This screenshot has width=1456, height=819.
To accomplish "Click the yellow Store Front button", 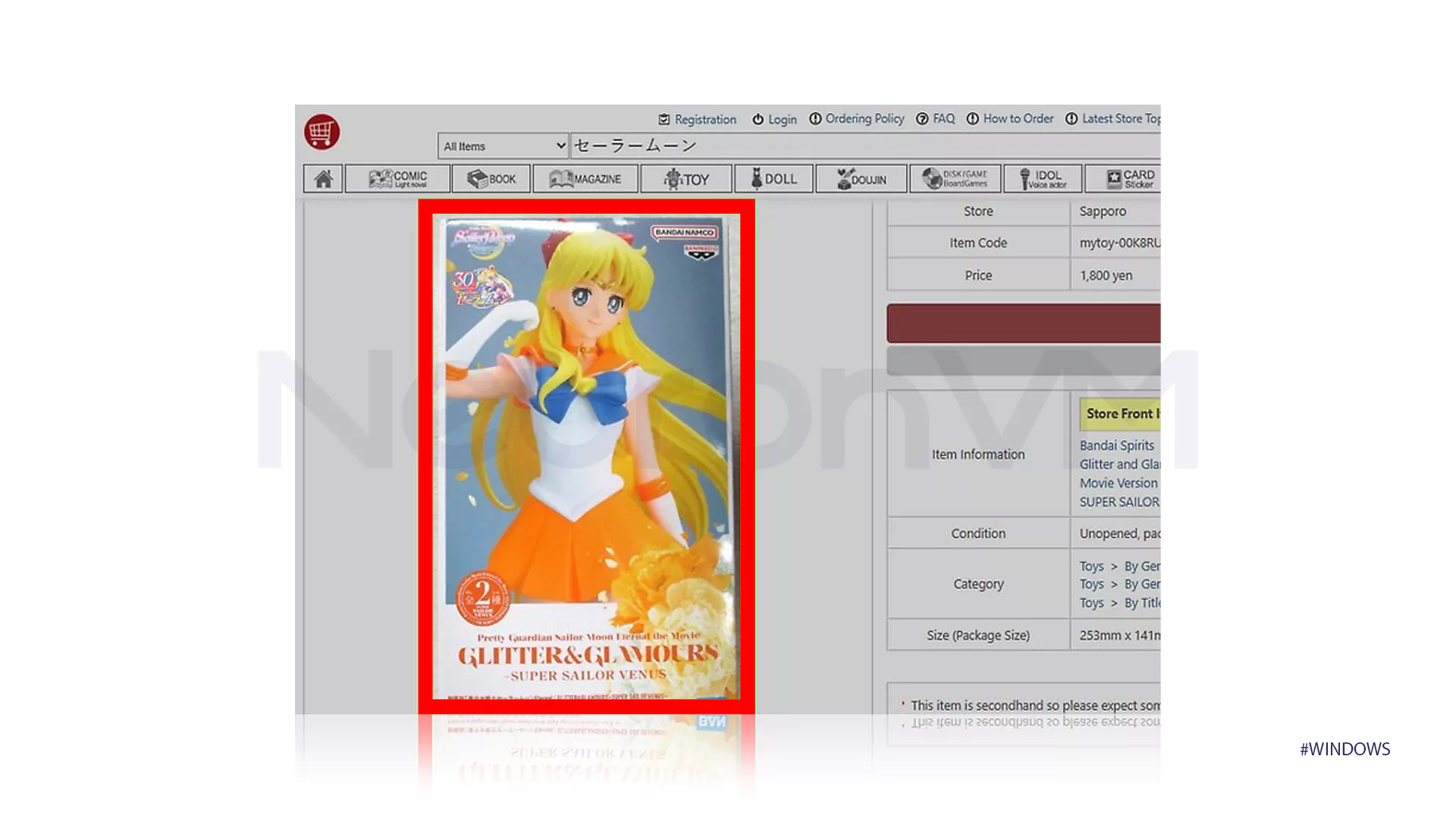I will coord(1120,413).
